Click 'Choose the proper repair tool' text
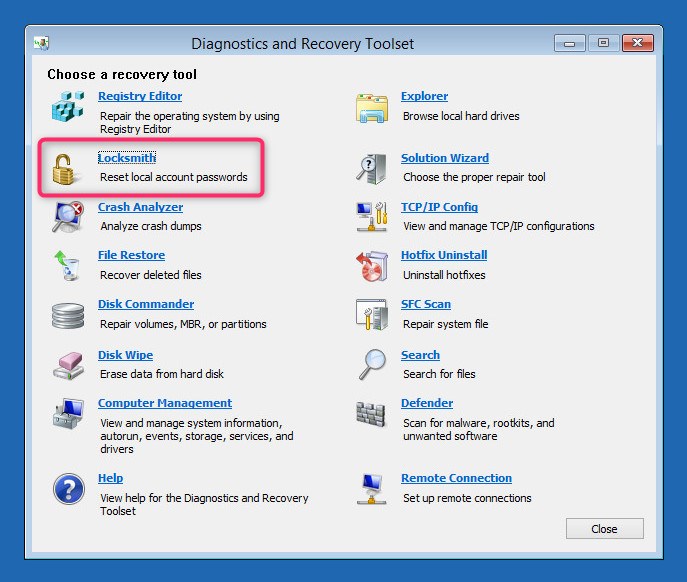Screen dimensions: 687x582 (x=475, y=177)
